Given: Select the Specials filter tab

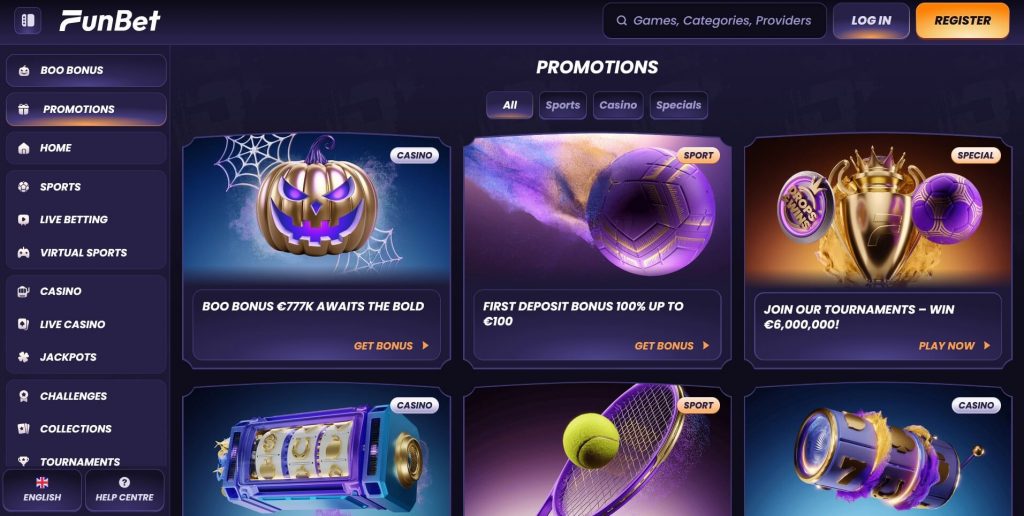Looking at the screenshot, I should click(x=679, y=105).
